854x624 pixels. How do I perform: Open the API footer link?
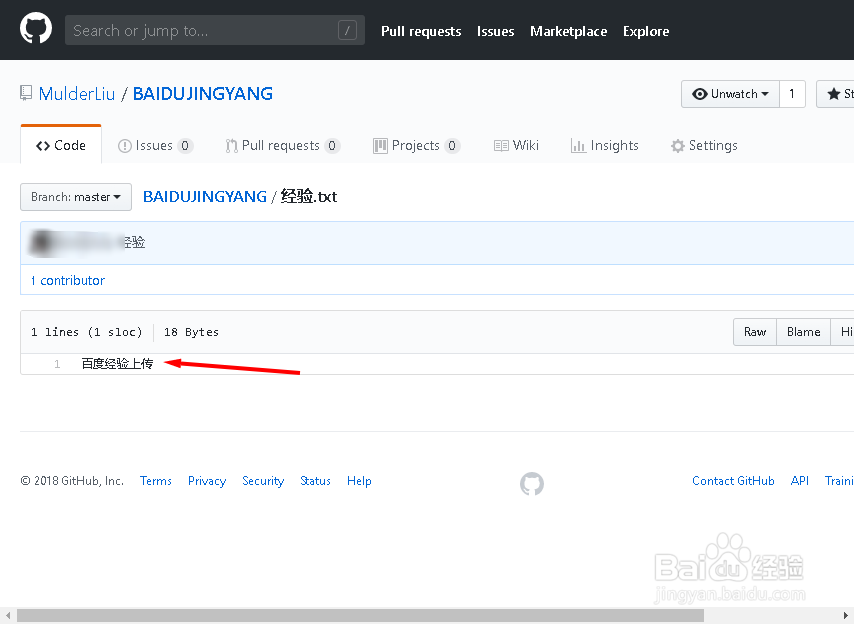800,481
